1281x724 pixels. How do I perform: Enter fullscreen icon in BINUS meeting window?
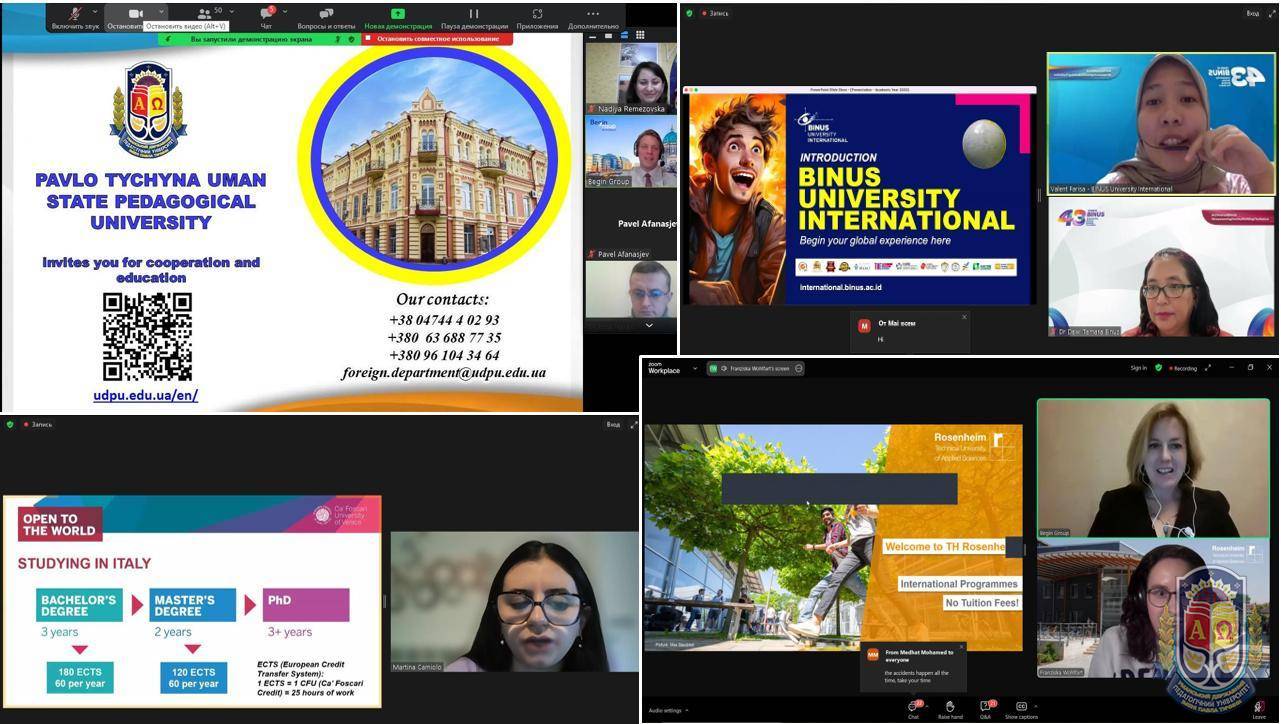point(1271,13)
